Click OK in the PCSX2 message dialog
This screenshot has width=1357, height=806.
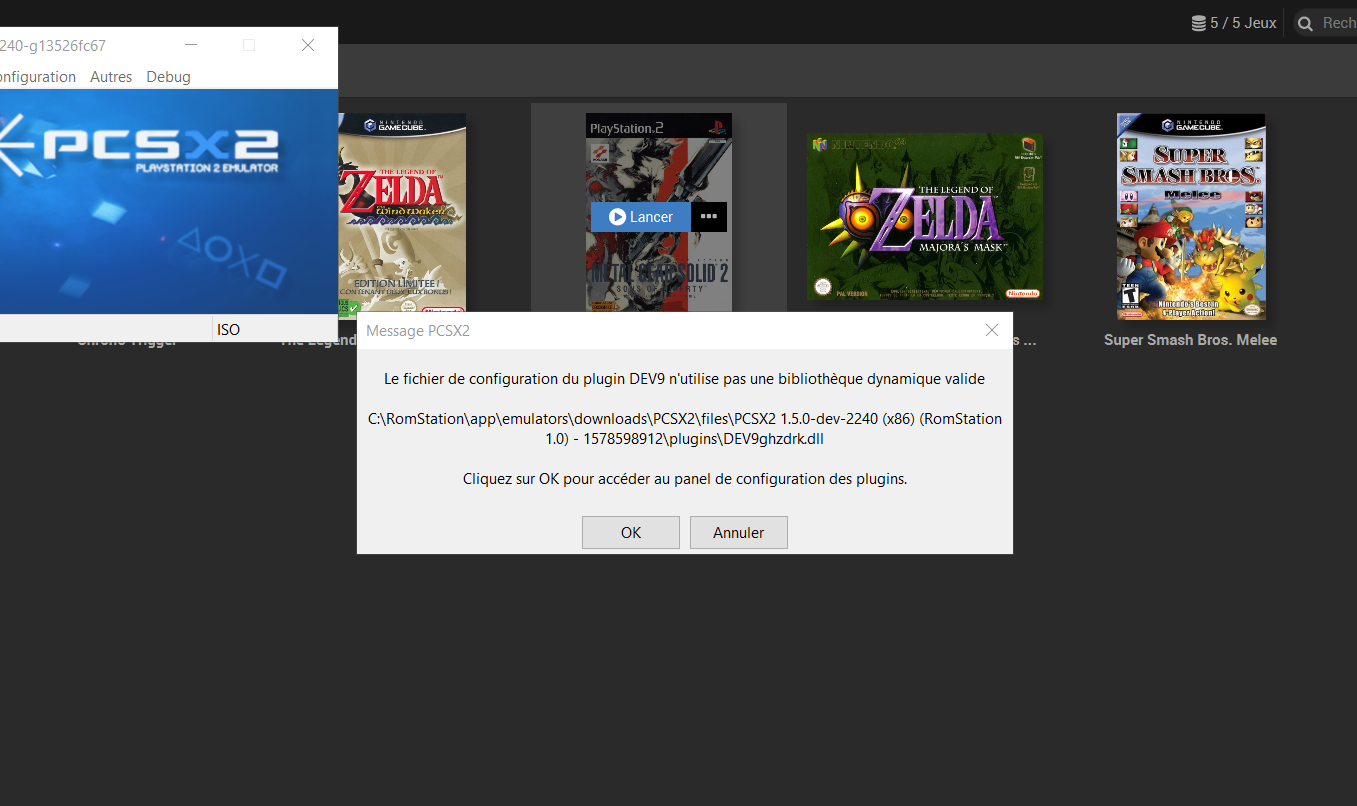pos(631,532)
